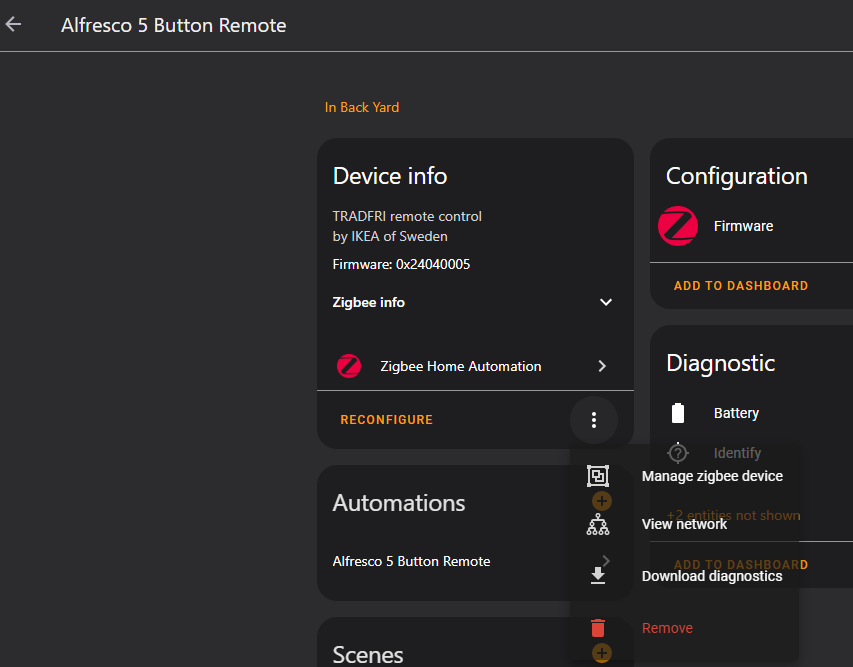Image resolution: width=853 pixels, height=667 pixels.
Task: Click ADD TO DASHBOARD under Configuration
Action: tap(740, 286)
